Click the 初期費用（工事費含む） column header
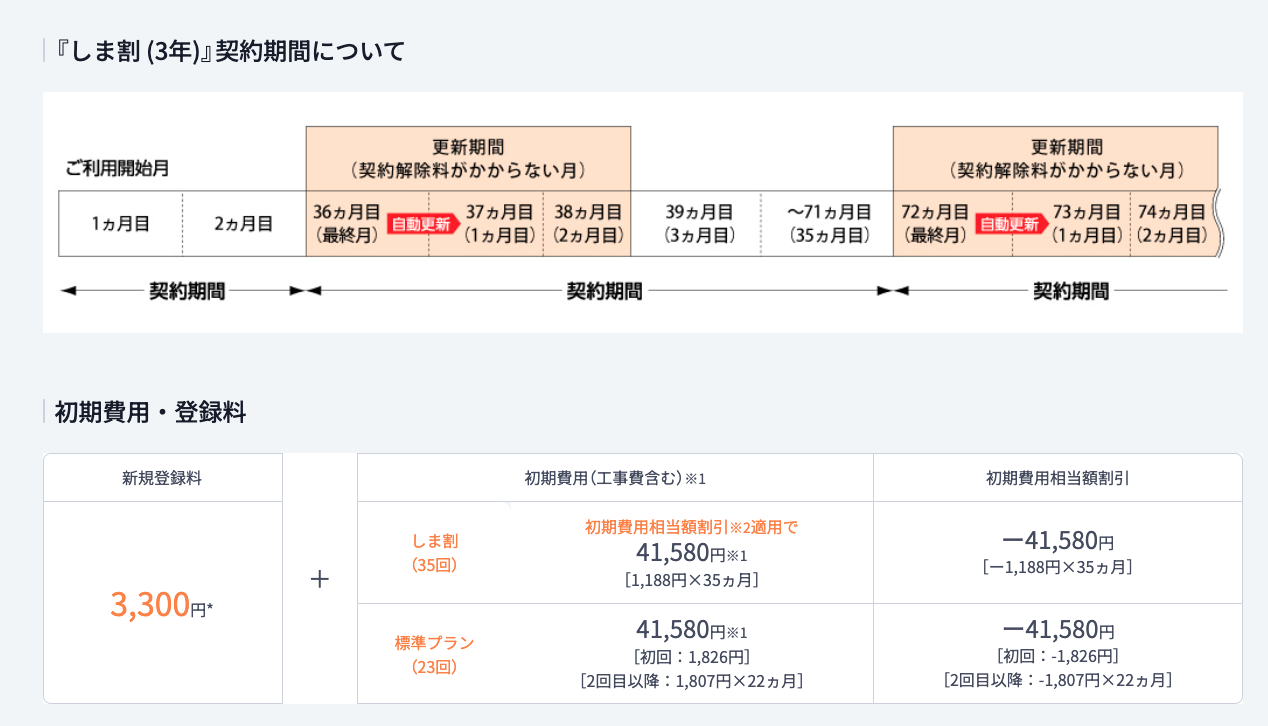 tap(614, 478)
